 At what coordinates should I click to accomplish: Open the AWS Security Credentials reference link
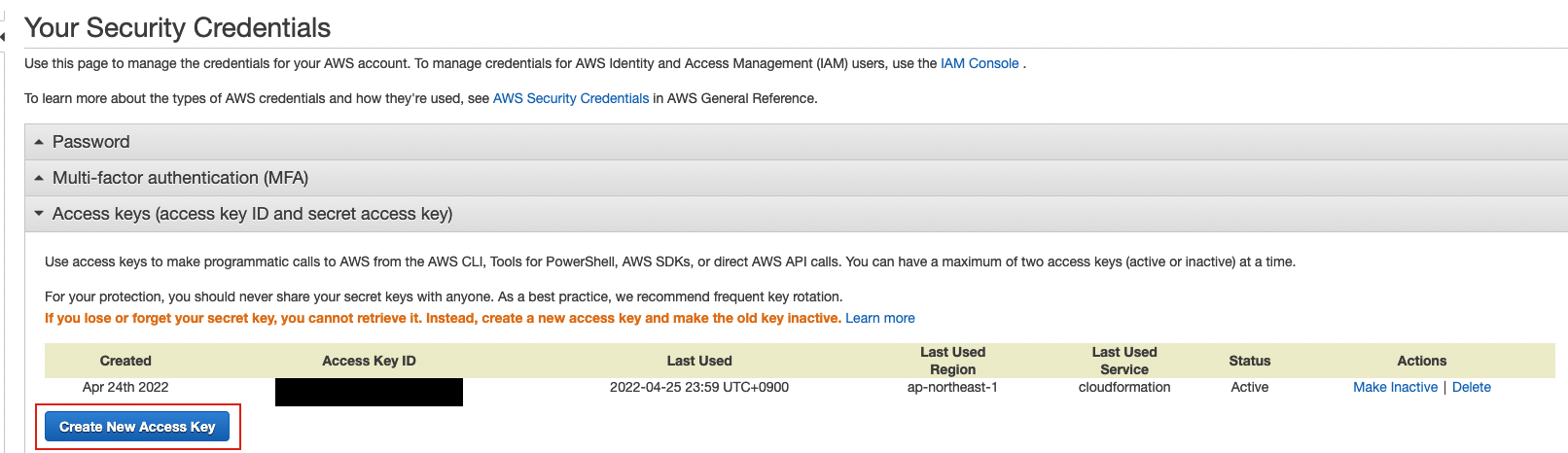coord(571,98)
